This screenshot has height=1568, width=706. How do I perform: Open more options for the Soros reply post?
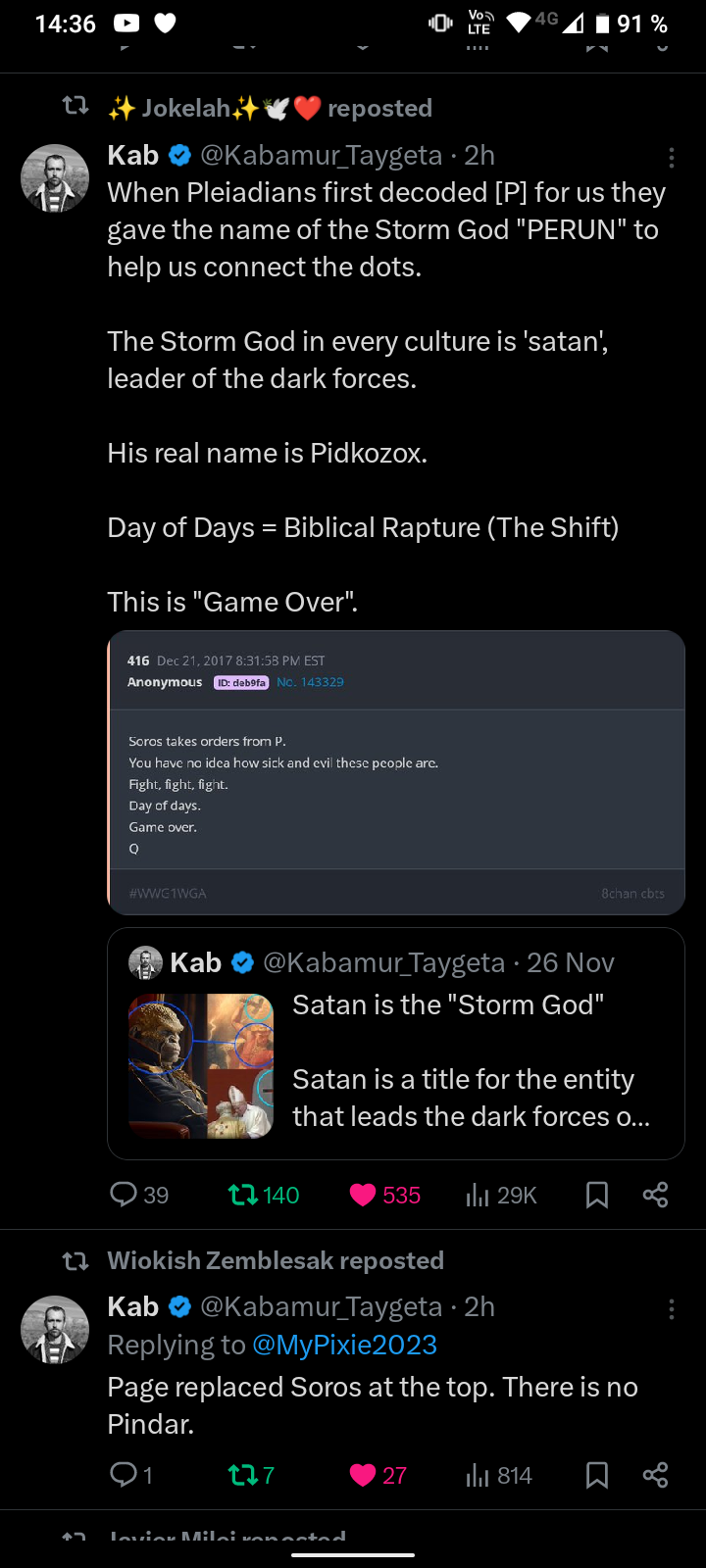tap(671, 1308)
